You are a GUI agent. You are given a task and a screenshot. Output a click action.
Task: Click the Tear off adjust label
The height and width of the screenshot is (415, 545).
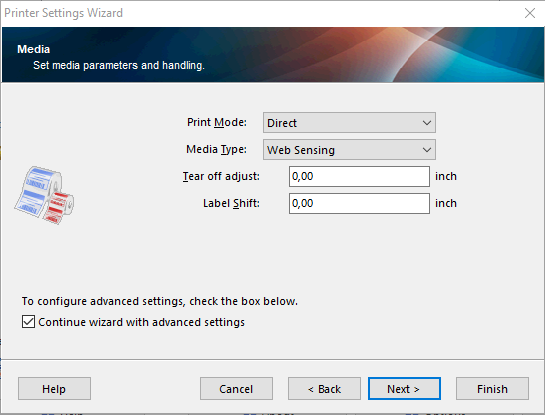(221, 176)
